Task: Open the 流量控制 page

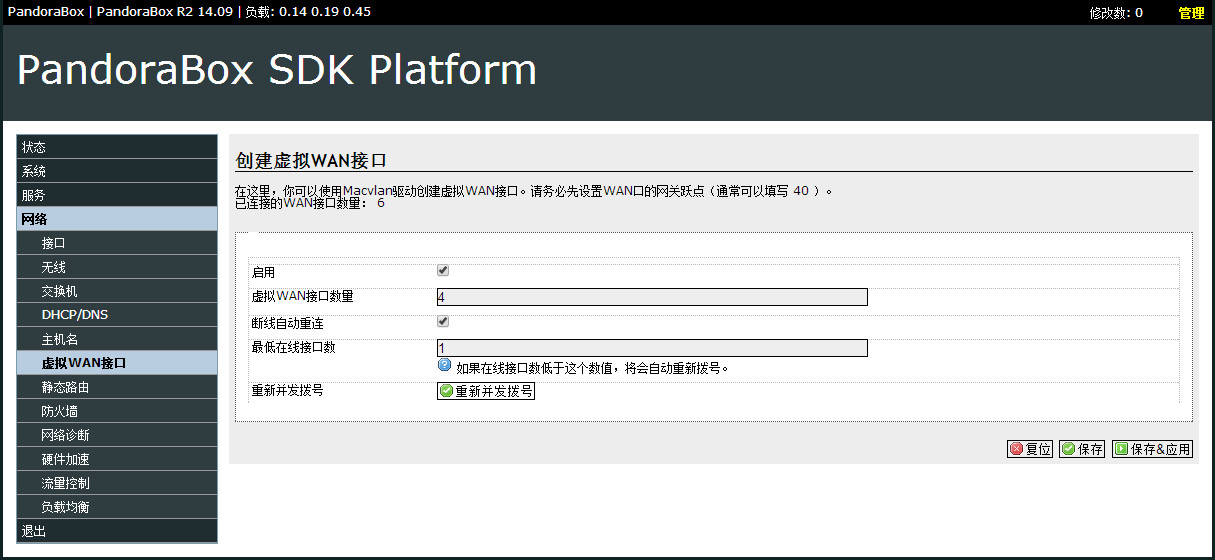Action: tap(117, 483)
